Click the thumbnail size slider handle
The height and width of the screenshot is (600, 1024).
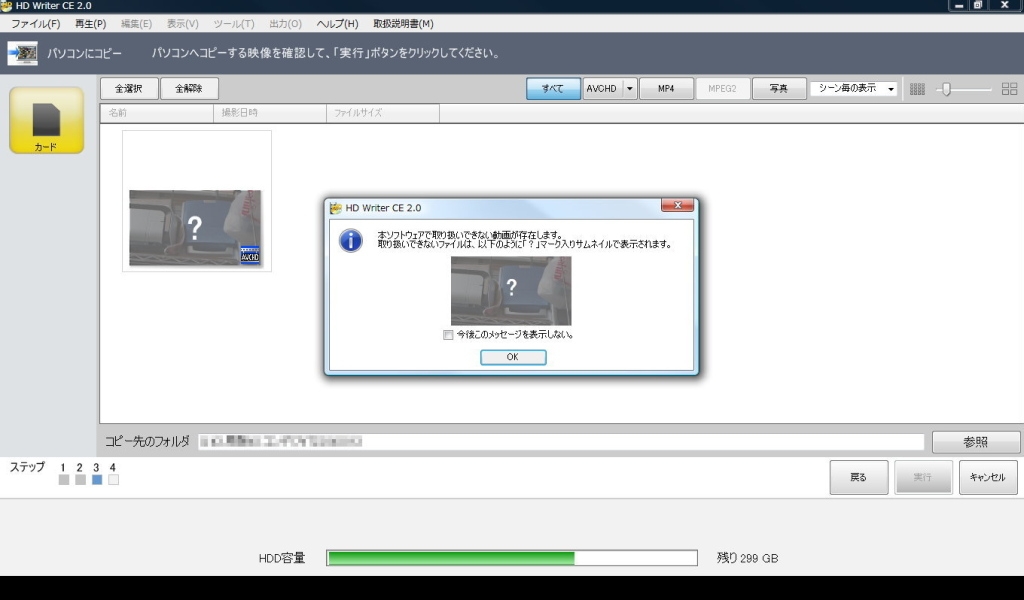tap(946, 89)
